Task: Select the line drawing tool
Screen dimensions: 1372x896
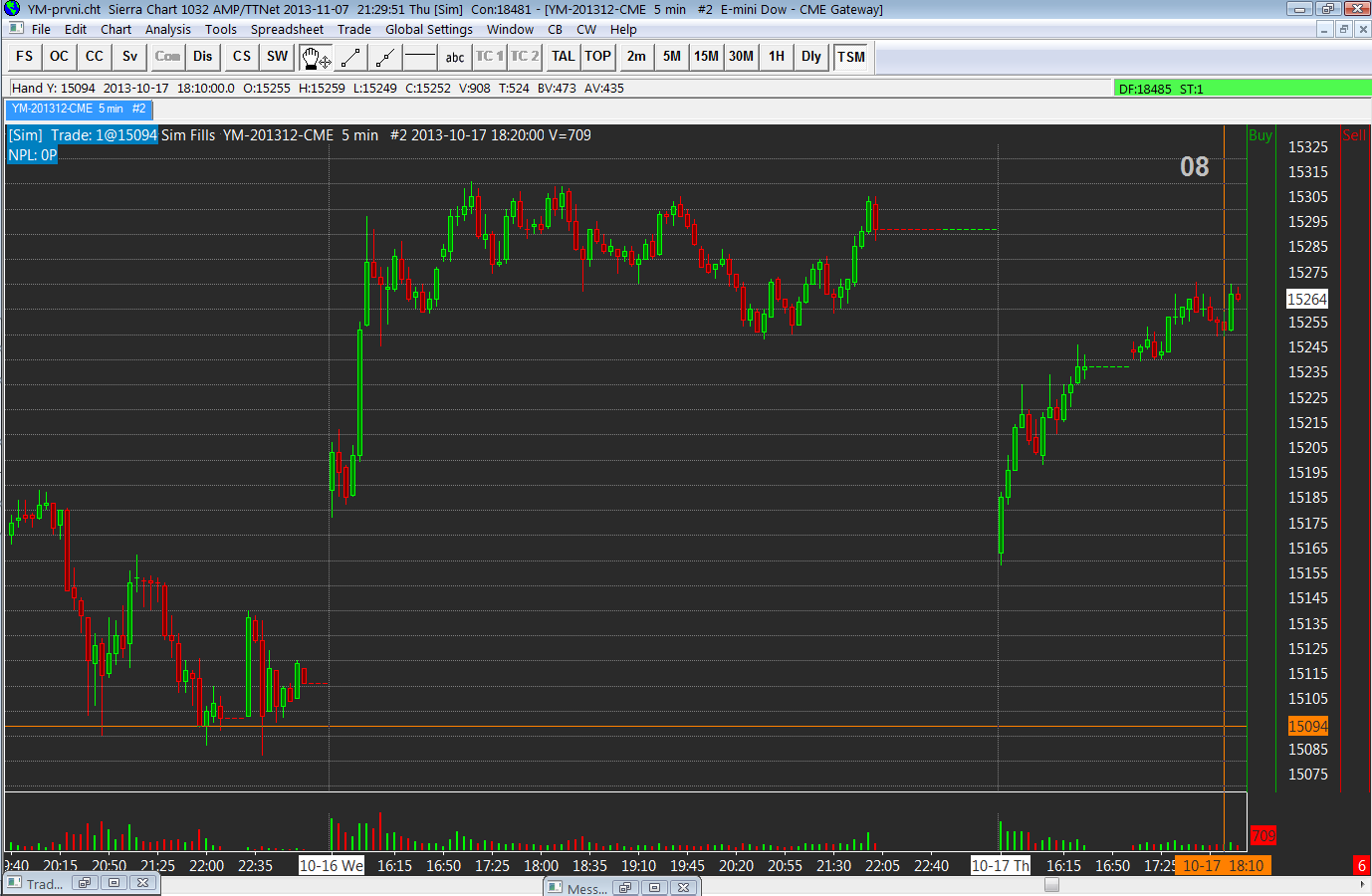Action: click(x=350, y=57)
